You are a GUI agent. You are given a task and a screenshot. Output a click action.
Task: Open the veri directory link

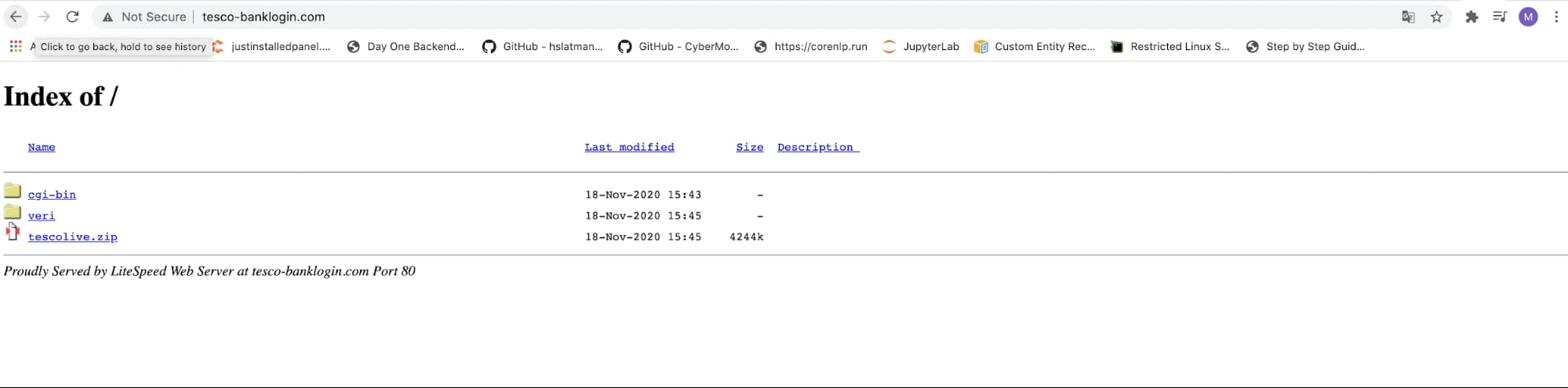42,216
